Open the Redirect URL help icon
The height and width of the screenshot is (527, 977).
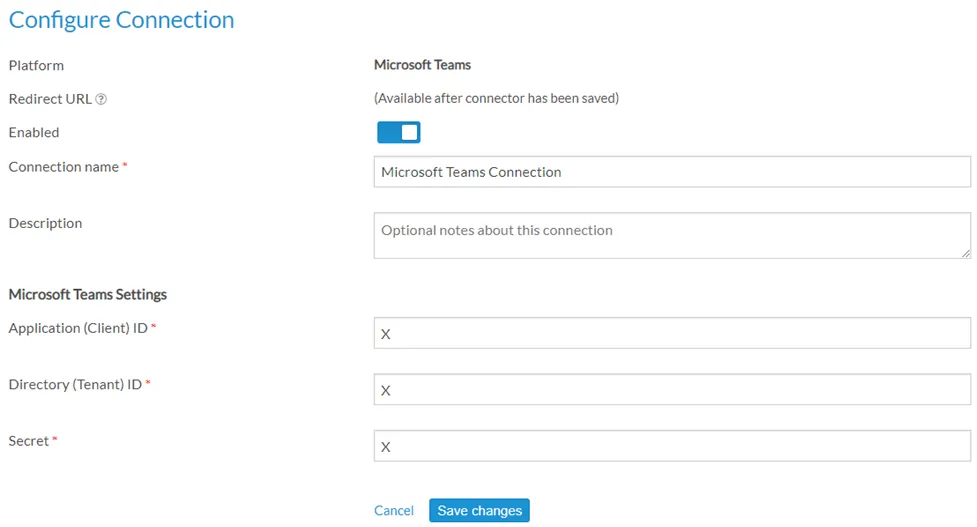click(101, 99)
